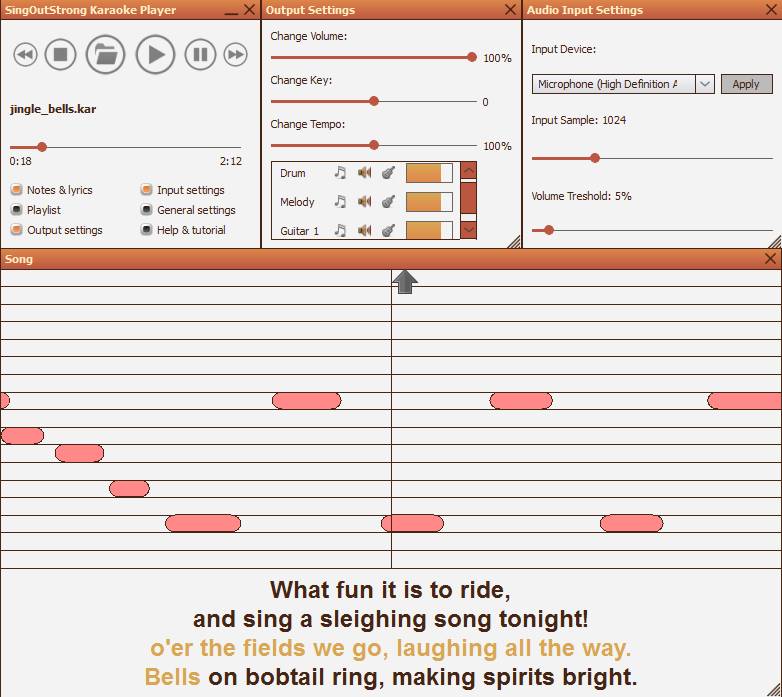Viewport: 782px width, 697px height.
Task: Click the highlighted lyric 'o'er the fields we go'
Action: [269, 648]
